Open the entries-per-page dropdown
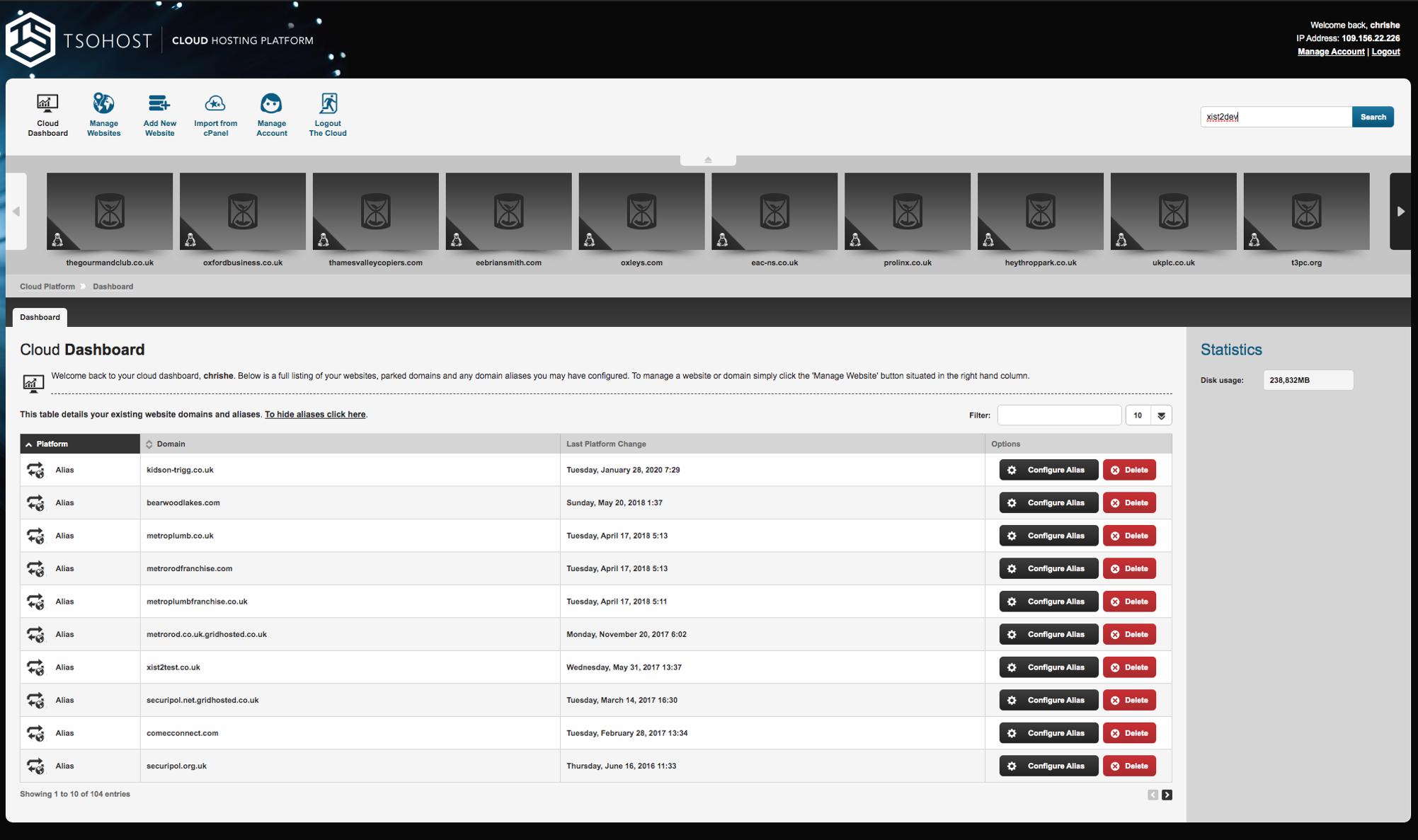Image resolution: width=1418 pixels, height=840 pixels. [x=1161, y=415]
